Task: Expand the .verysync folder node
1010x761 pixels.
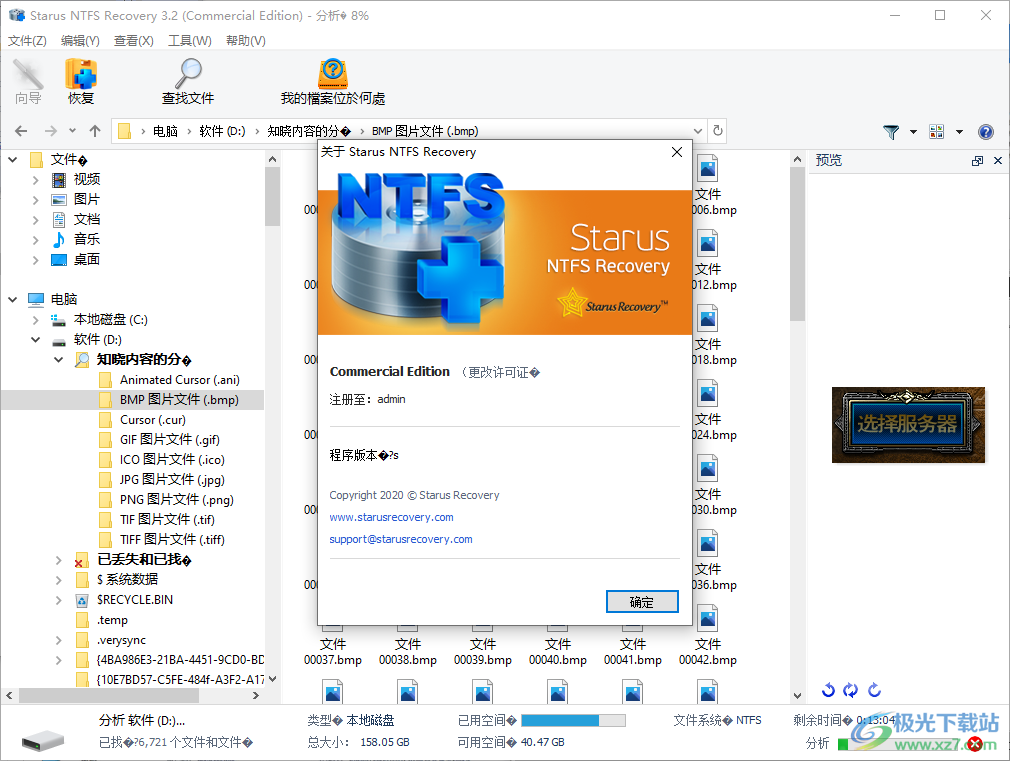Action: (x=59, y=641)
